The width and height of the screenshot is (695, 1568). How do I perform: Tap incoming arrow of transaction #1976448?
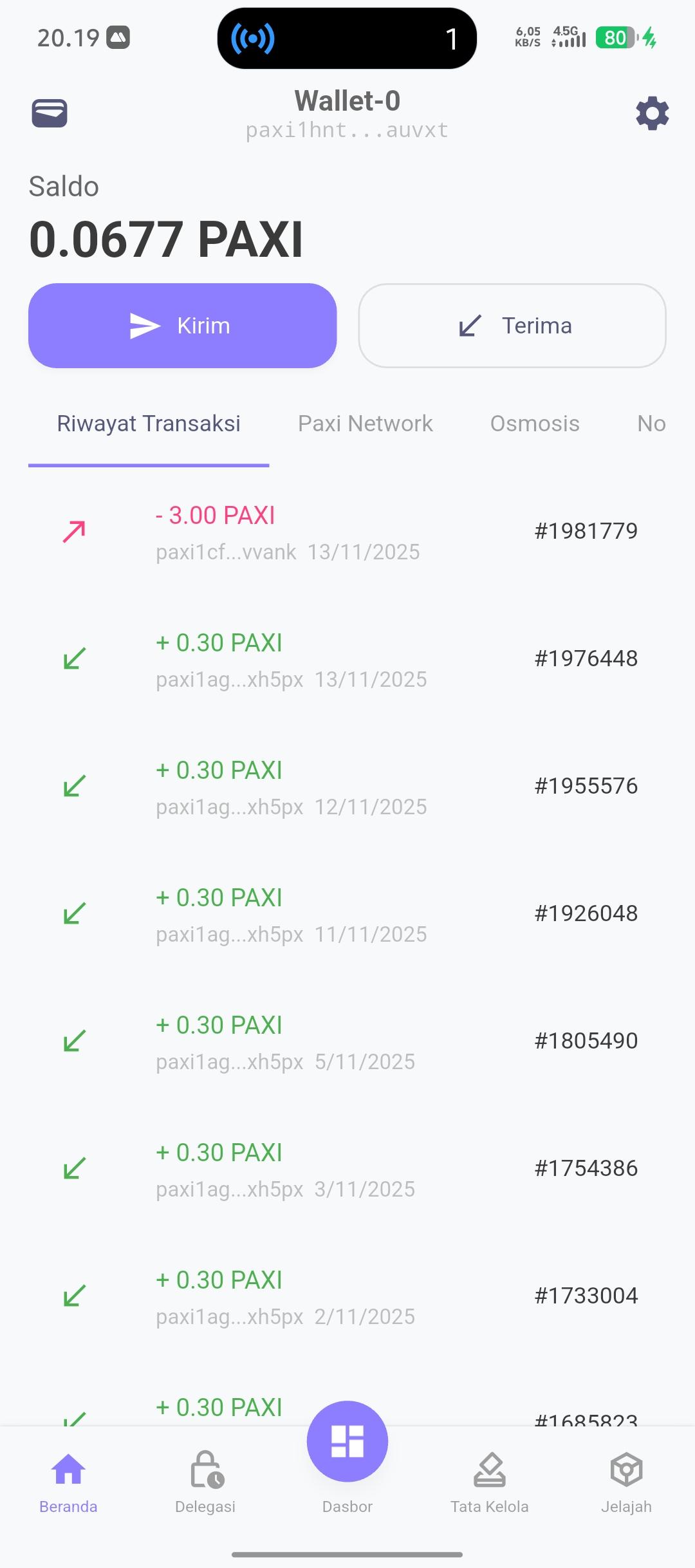[x=74, y=658]
